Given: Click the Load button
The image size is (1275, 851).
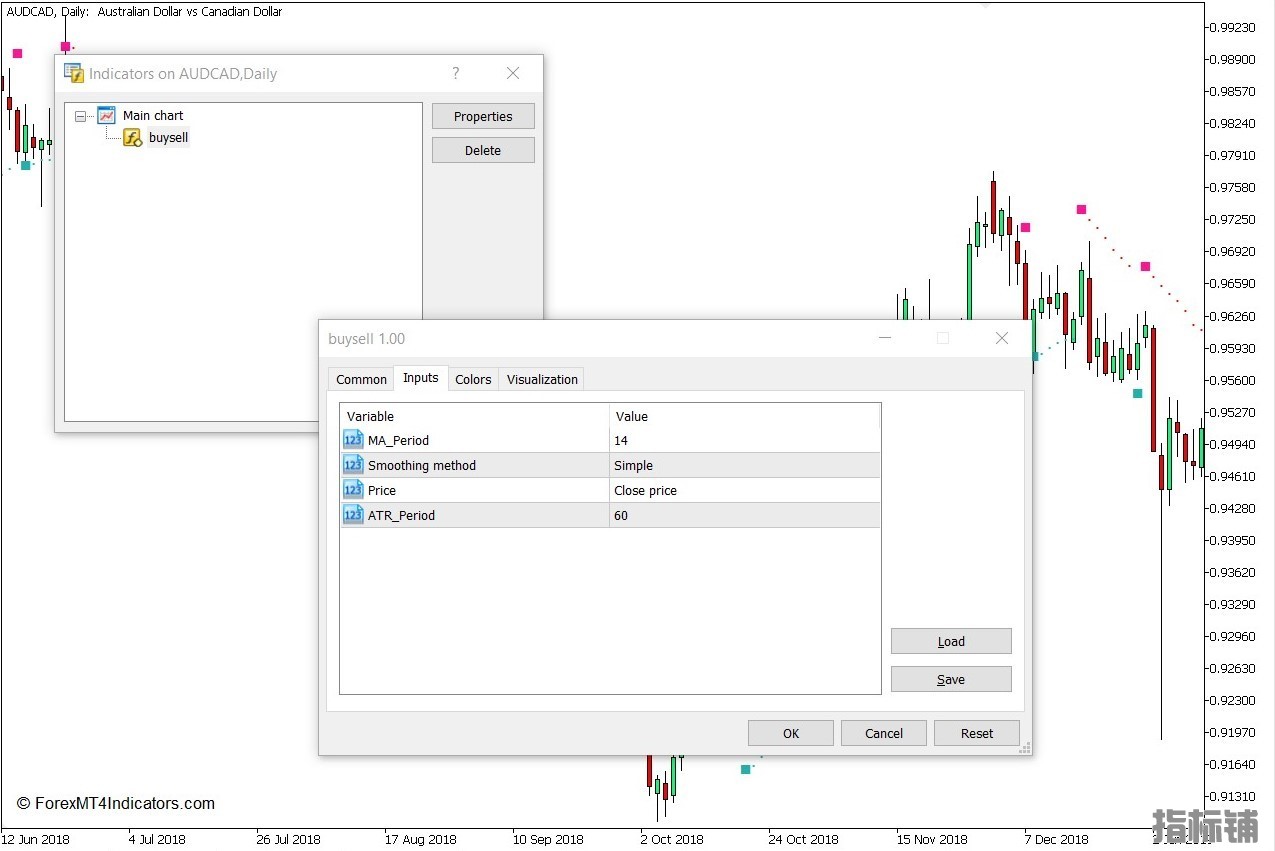Looking at the screenshot, I should click(x=951, y=641).
